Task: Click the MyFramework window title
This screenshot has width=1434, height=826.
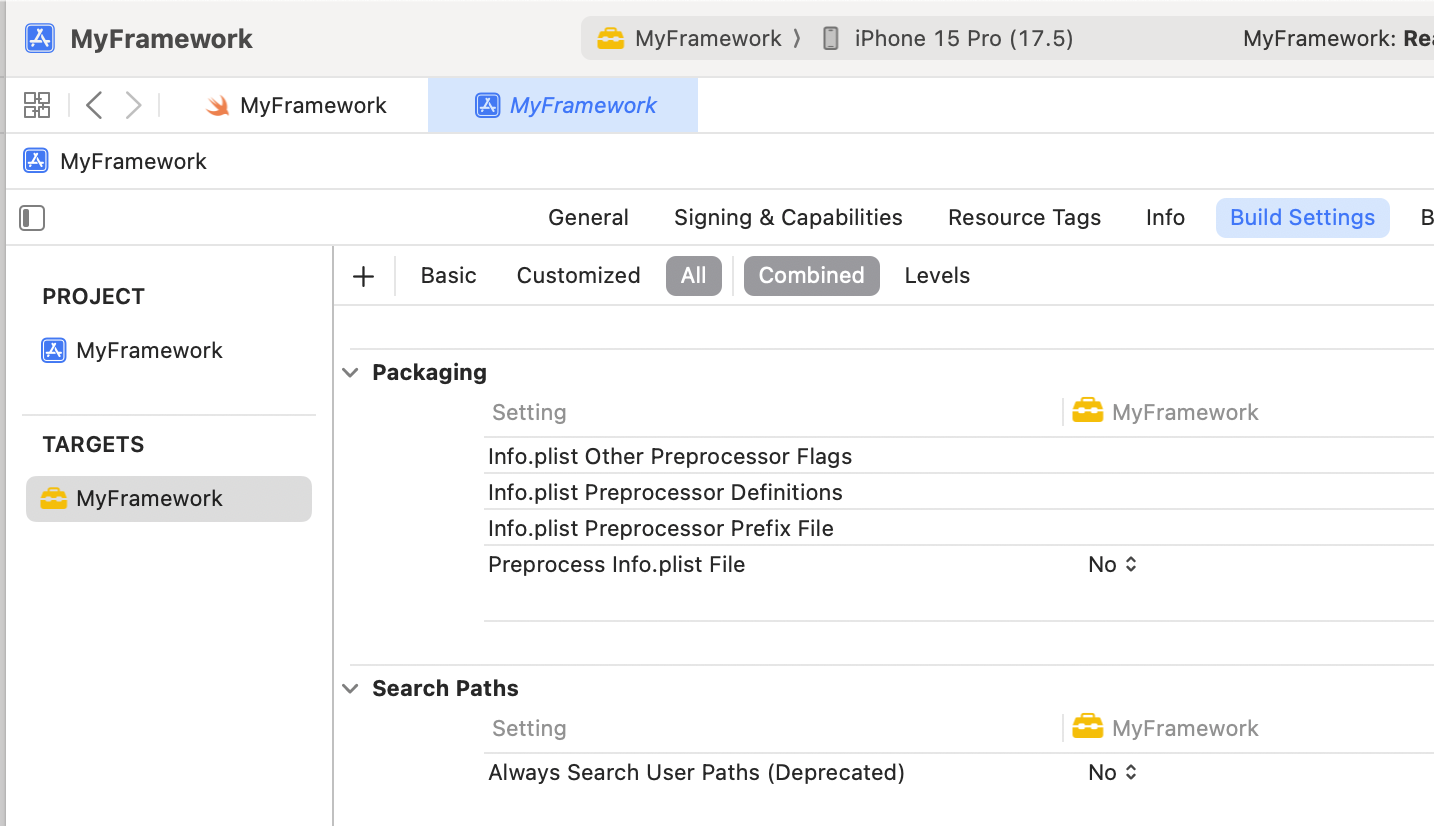Action: coord(161,38)
